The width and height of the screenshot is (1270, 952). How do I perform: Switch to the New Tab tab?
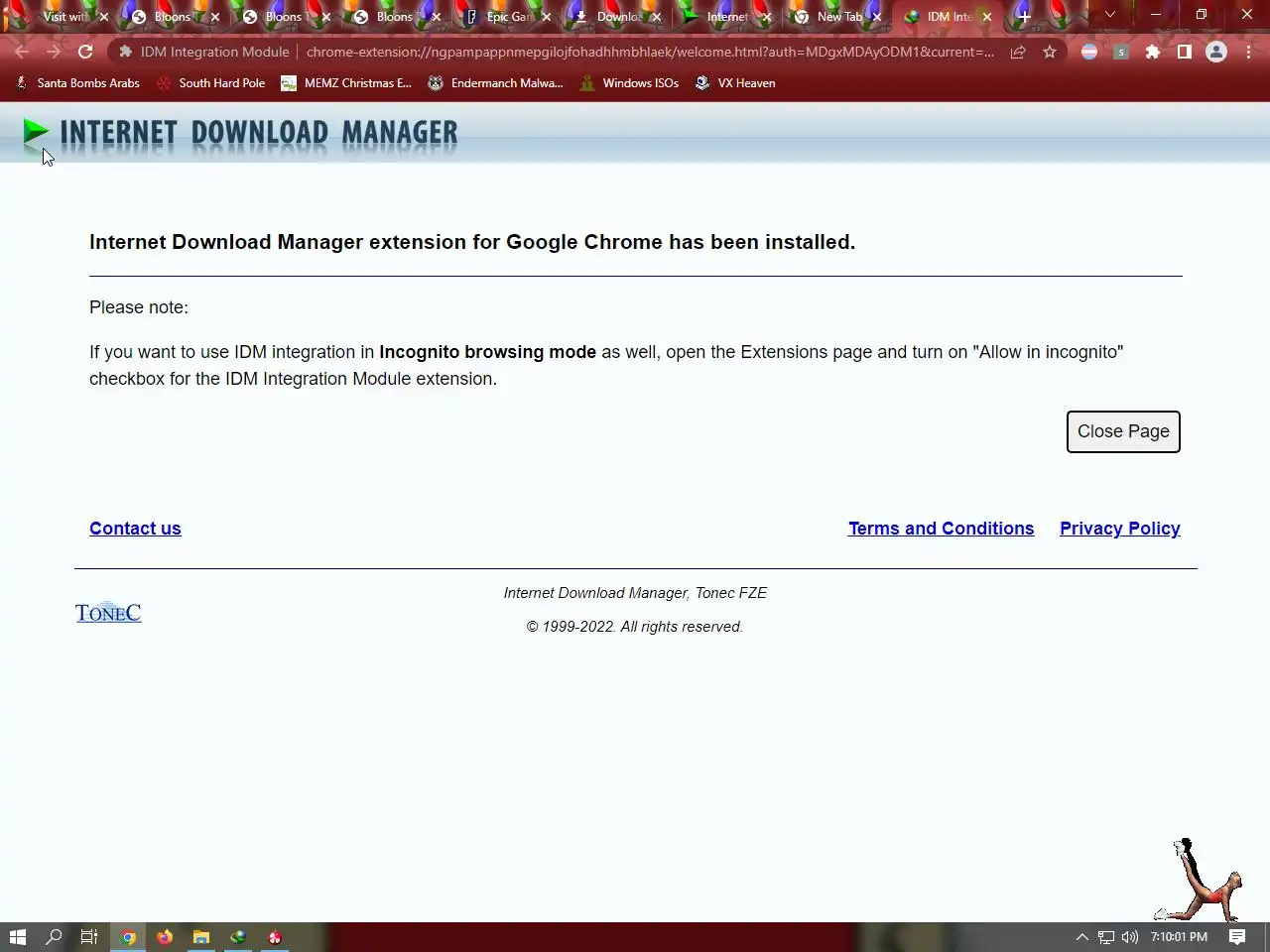[x=838, y=17]
